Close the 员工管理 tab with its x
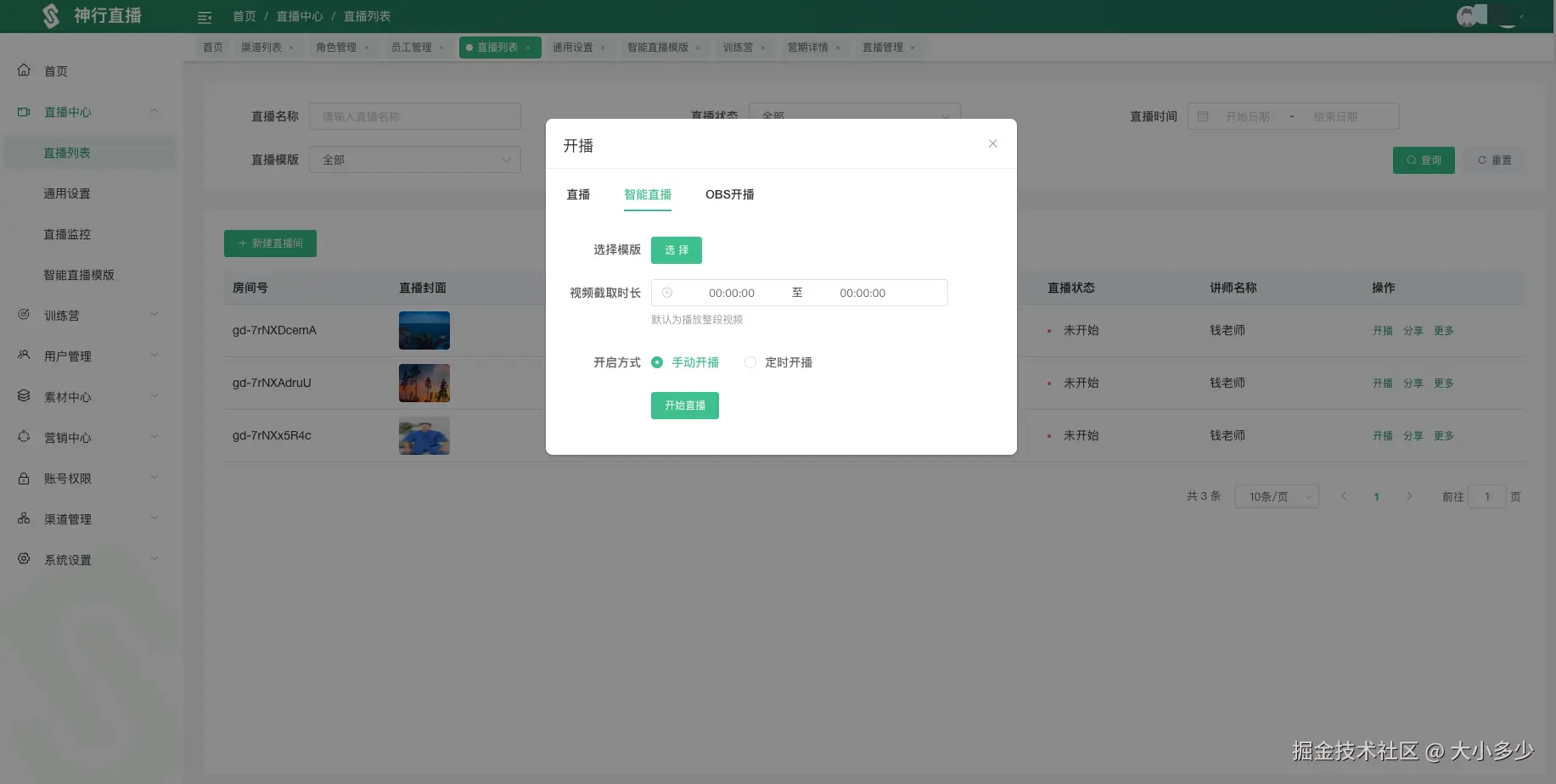Viewport: 1556px width, 784px height. click(x=441, y=48)
